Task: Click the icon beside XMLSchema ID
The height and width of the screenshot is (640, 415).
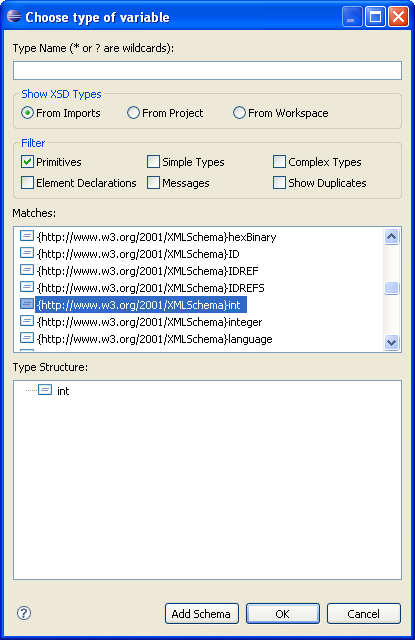Action: point(27,253)
